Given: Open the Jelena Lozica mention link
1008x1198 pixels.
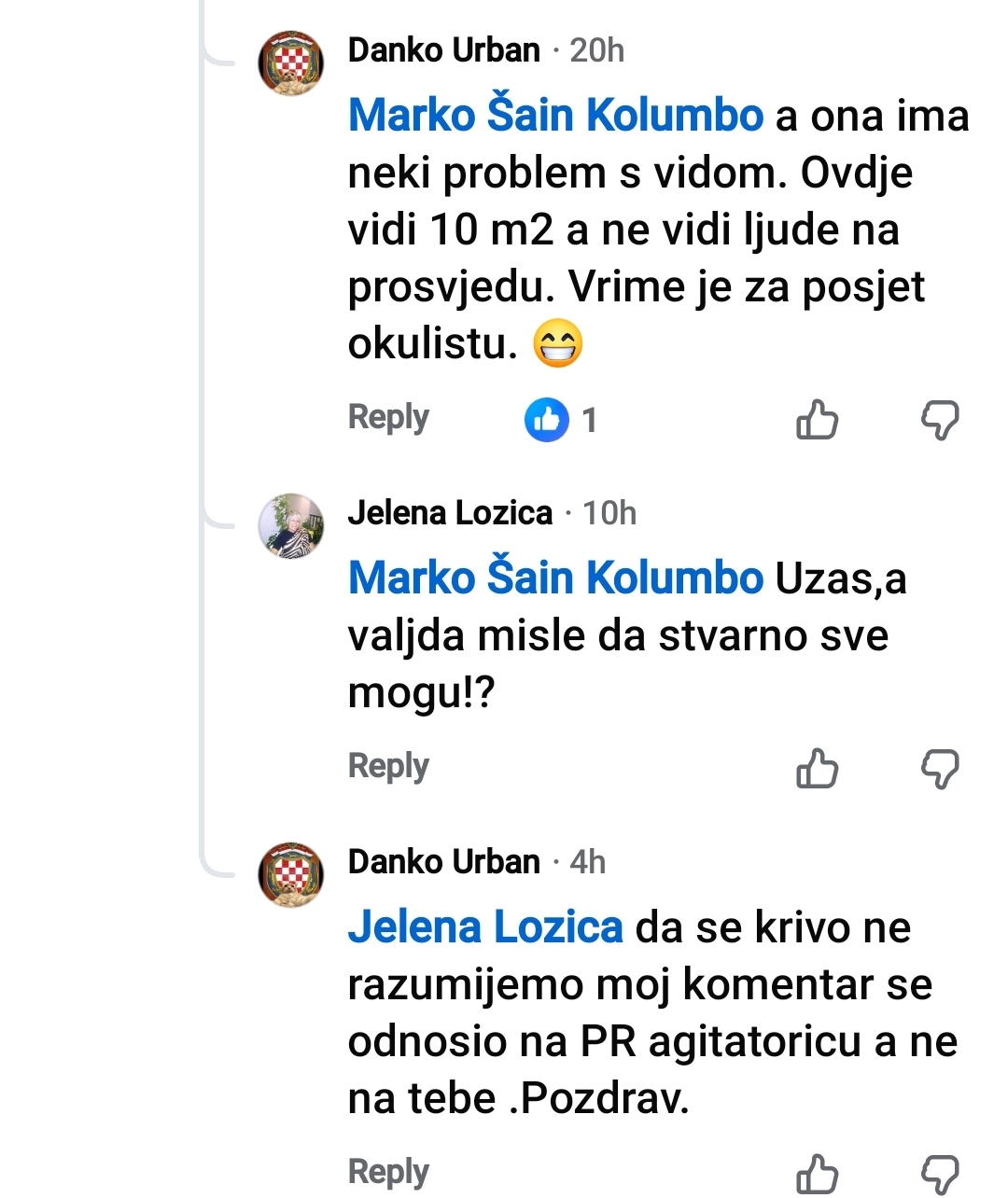Looking at the screenshot, I should (485, 927).
